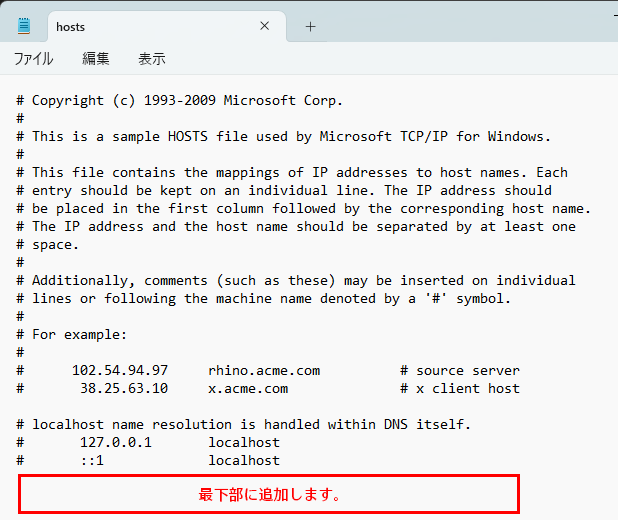
Task: Open the 編集 menu
Action: tap(96, 59)
